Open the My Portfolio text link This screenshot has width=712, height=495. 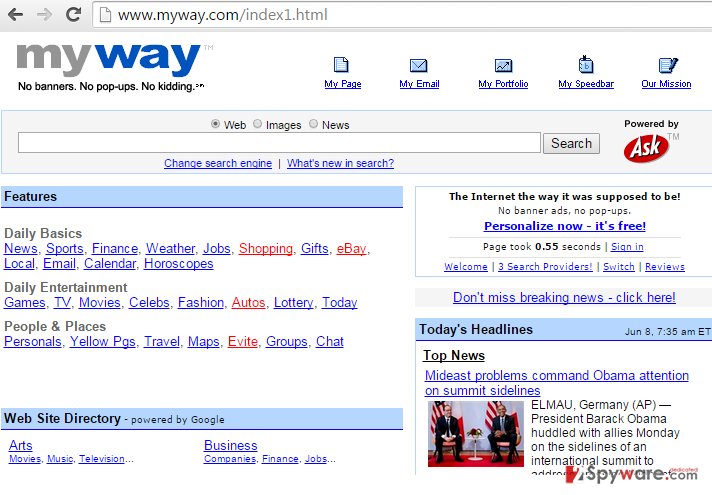503,84
